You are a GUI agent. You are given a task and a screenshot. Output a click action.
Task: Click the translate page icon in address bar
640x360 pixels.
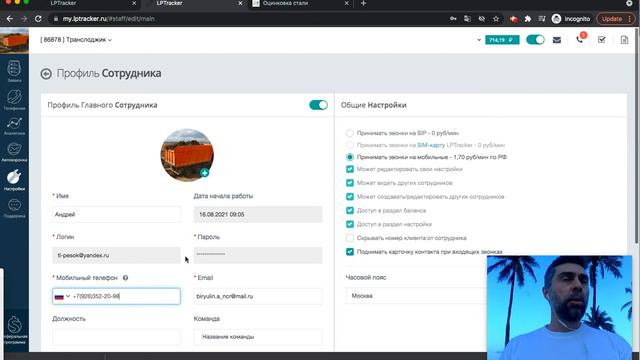point(467,19)
